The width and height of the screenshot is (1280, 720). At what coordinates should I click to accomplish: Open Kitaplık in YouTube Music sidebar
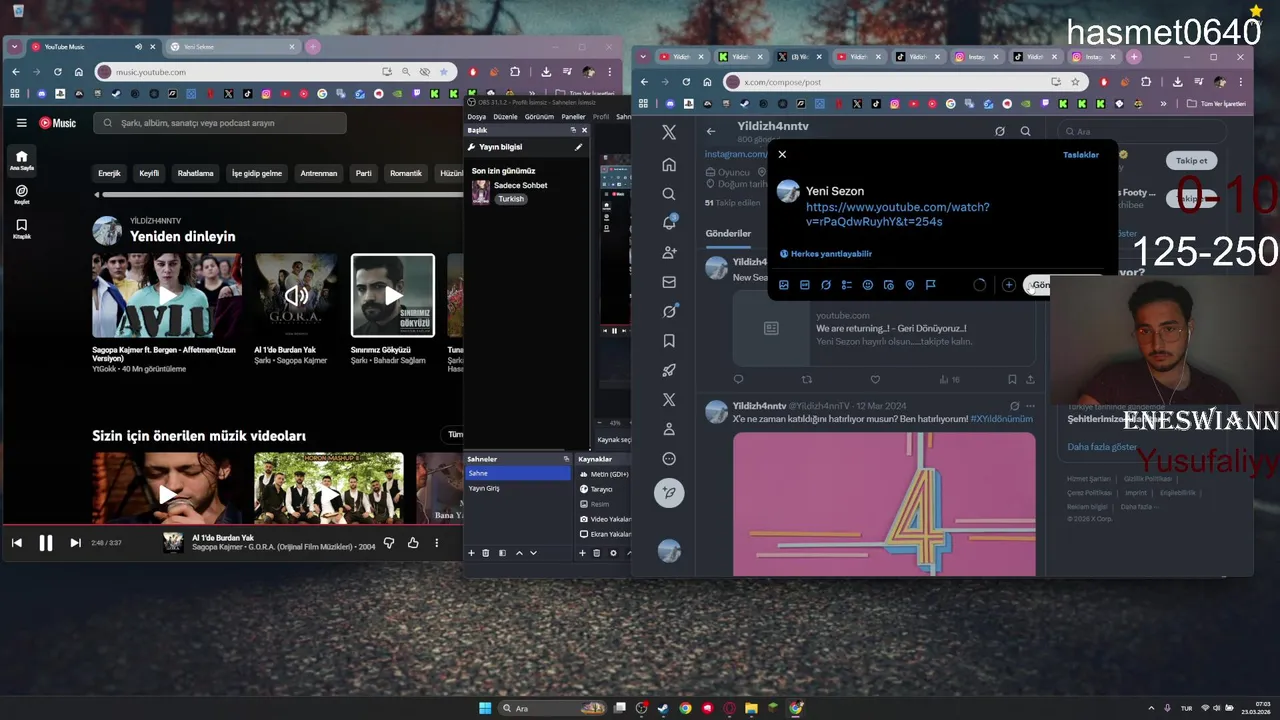click(x=21, y=228)
